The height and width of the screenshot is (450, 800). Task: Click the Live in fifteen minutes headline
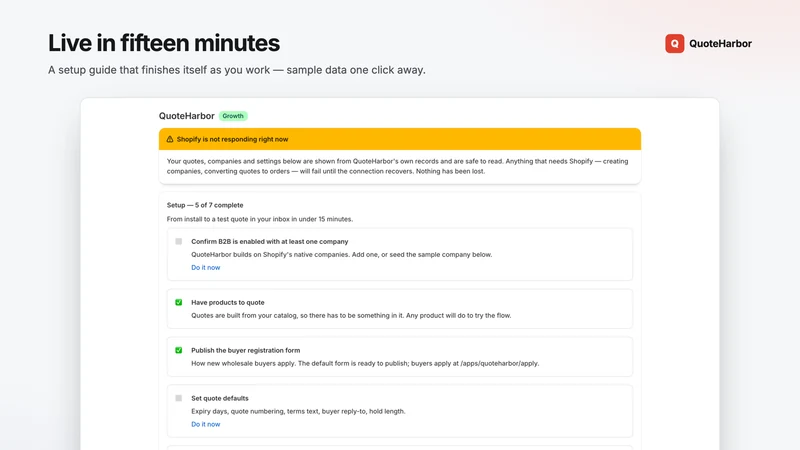pos(164,43)
